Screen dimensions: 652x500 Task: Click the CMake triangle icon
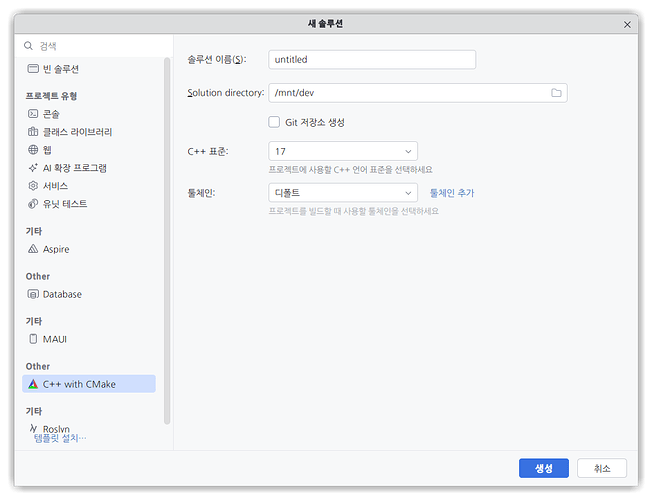click(33, 384)
